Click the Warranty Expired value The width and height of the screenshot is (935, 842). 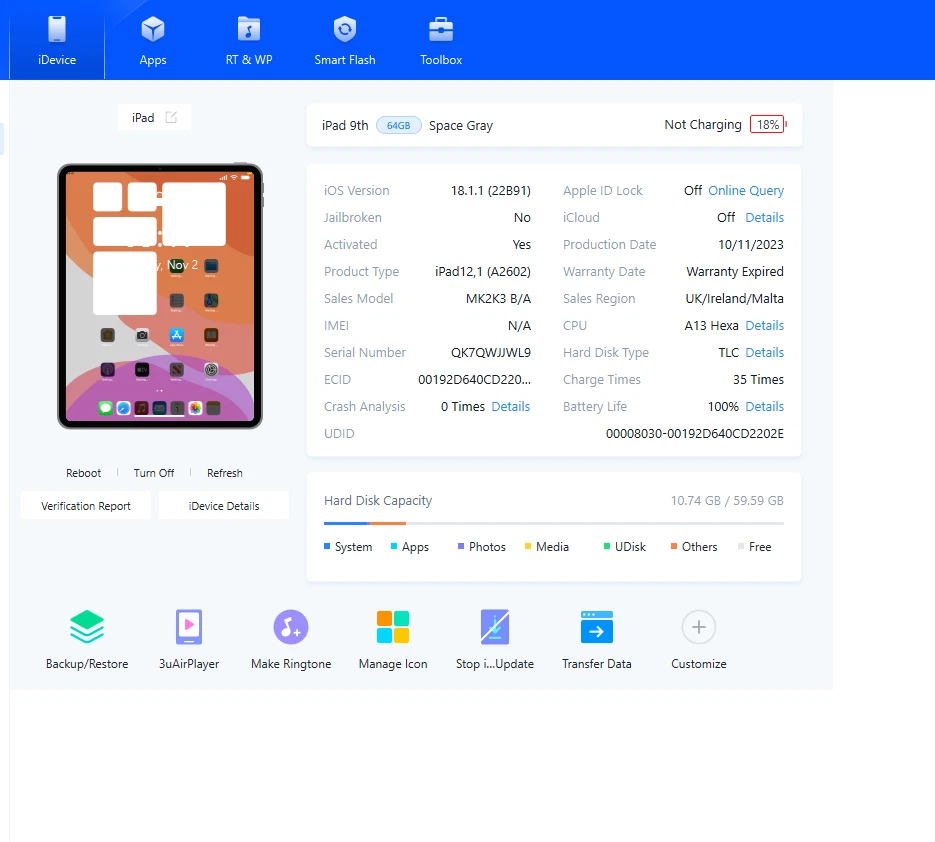coord(735,271)
